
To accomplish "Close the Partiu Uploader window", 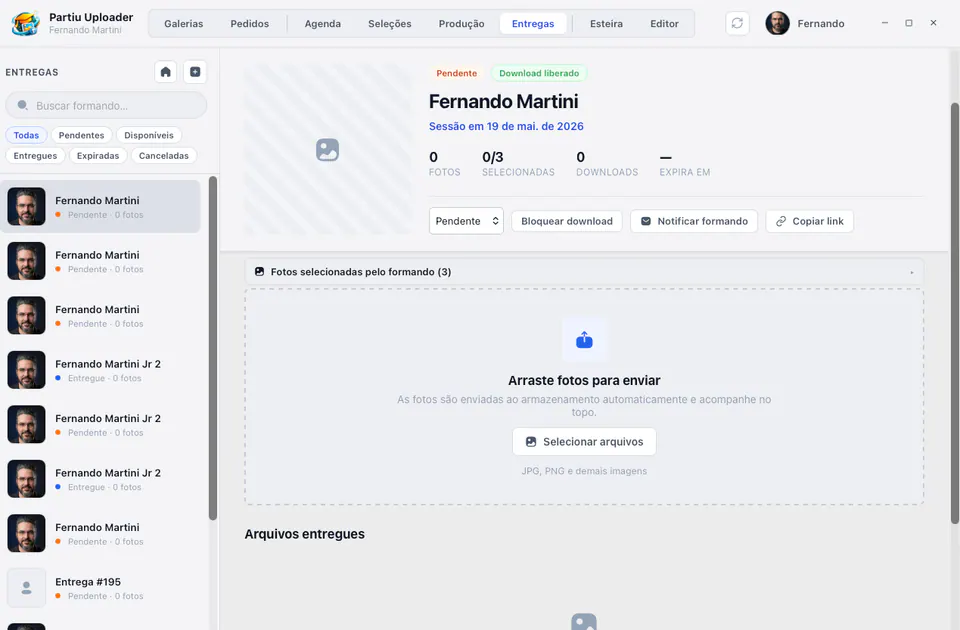I will 933,23.
